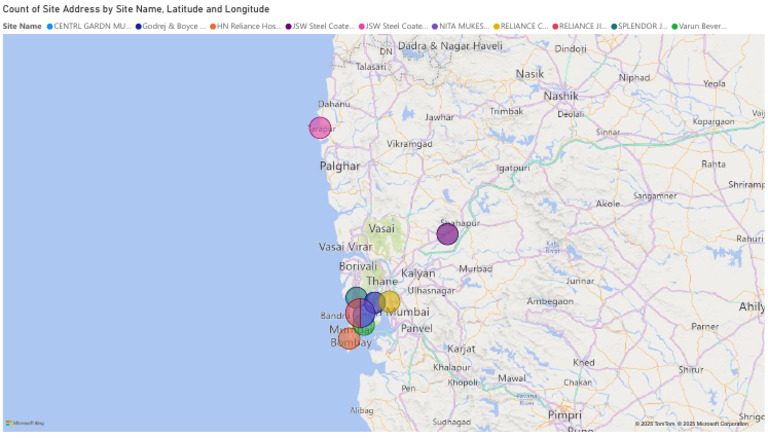Viewport: 768px width, 438px height.
Task: Click the Panvel map label
Action: (x=417, y=329)
